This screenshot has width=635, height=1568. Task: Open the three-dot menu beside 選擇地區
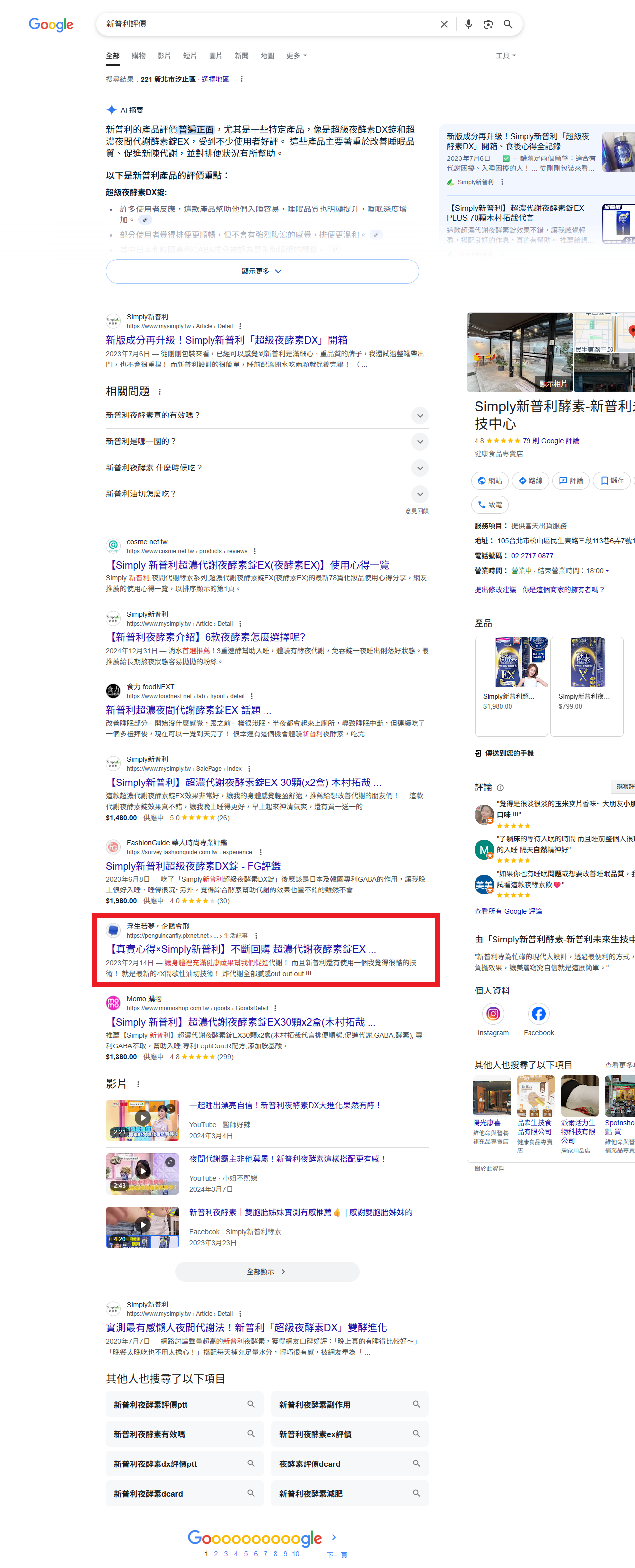coord(242,79)
